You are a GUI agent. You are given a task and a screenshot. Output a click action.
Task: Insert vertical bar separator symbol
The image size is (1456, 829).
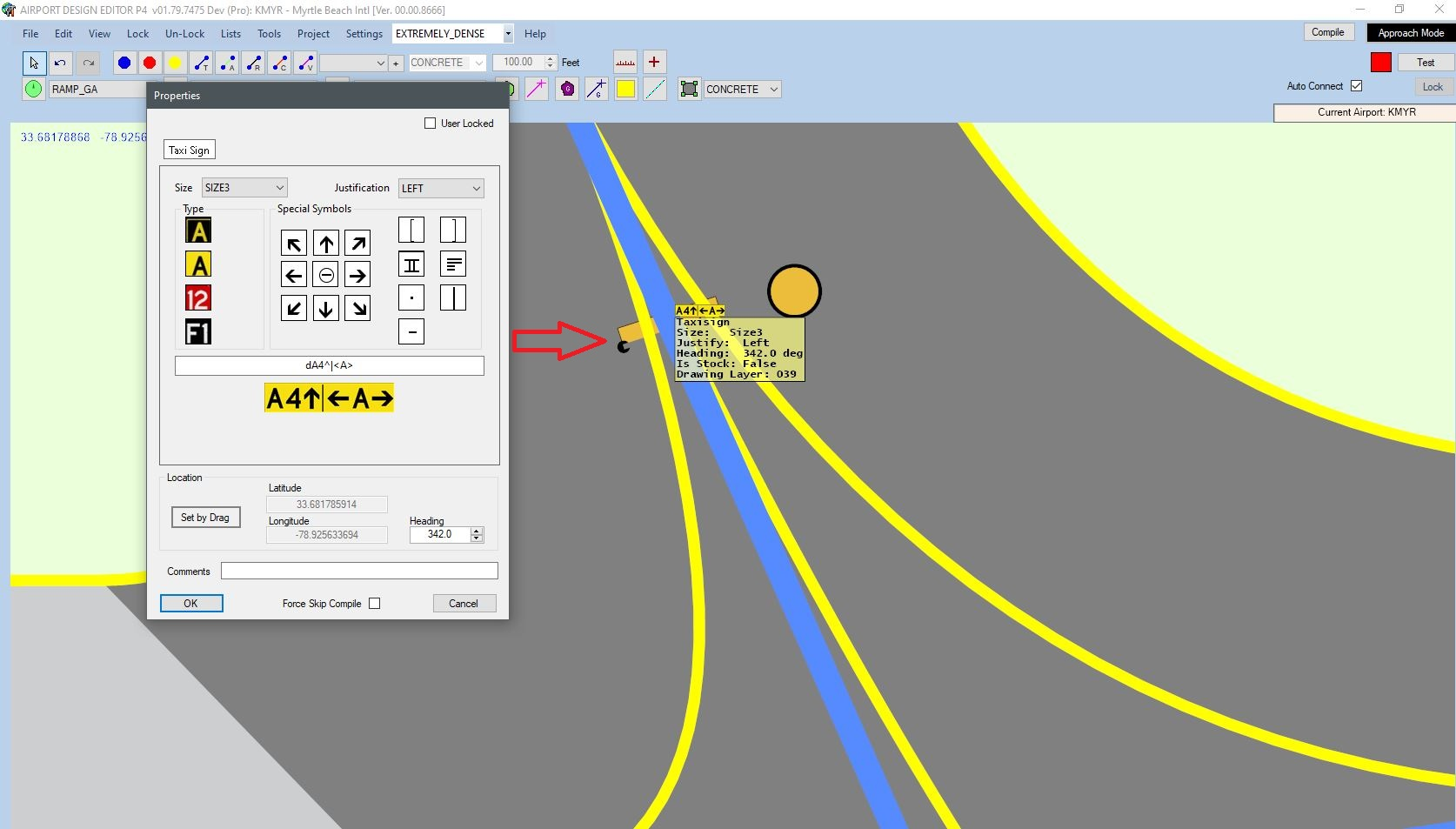pos(453,298)
